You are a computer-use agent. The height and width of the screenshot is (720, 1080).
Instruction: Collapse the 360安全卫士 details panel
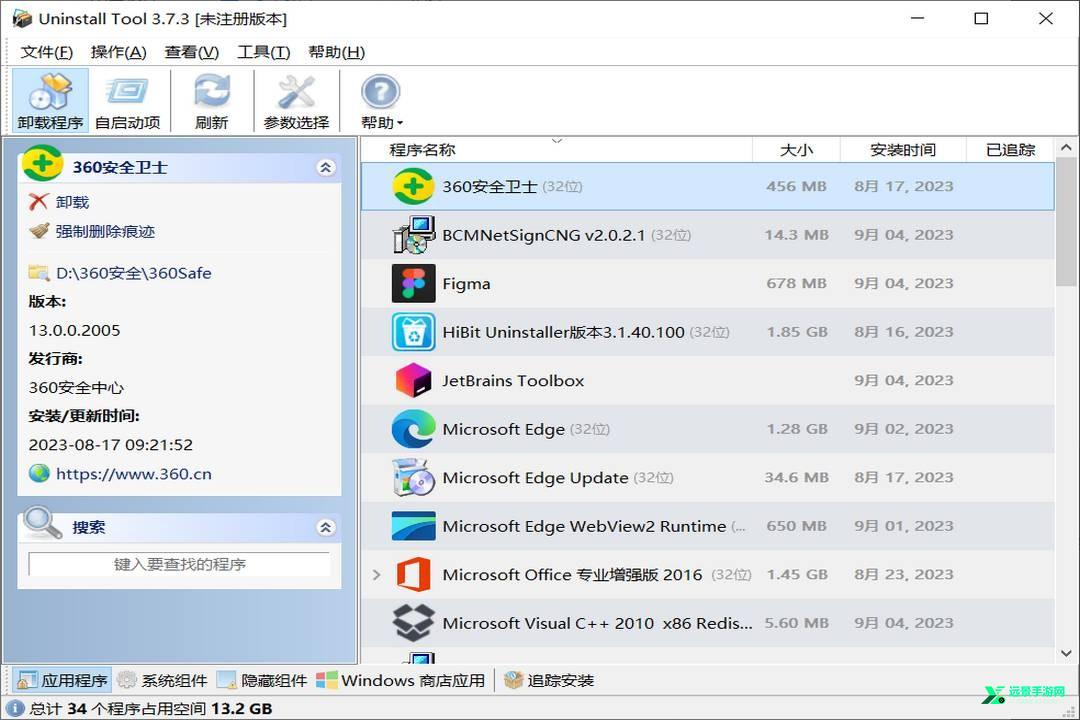coord(326,167)
